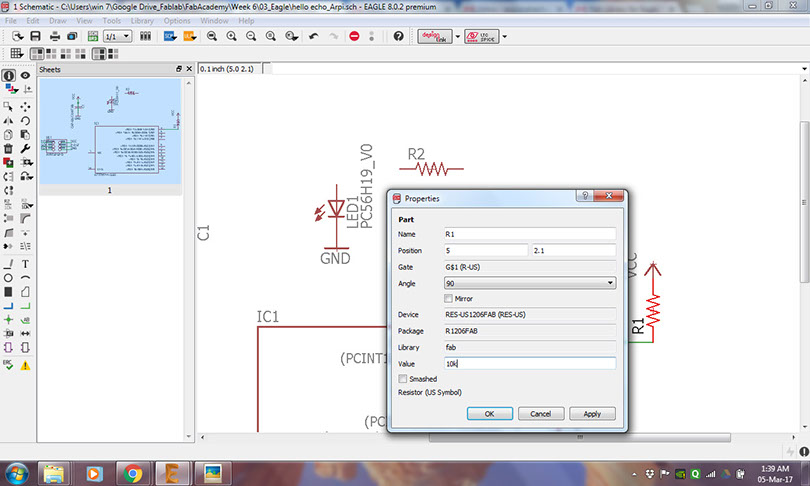Select the Polygon tool

coord(25,292)
